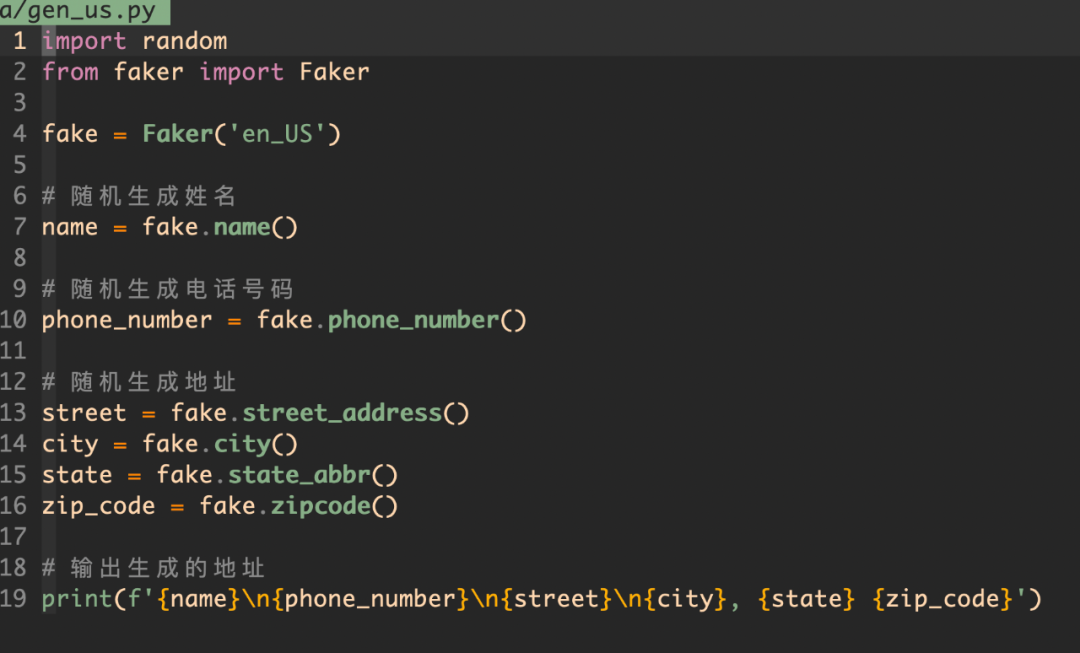Click the {state} placeholder in print
The width and height of the screenshot is (1080, 653).
[x=807, y=599]
